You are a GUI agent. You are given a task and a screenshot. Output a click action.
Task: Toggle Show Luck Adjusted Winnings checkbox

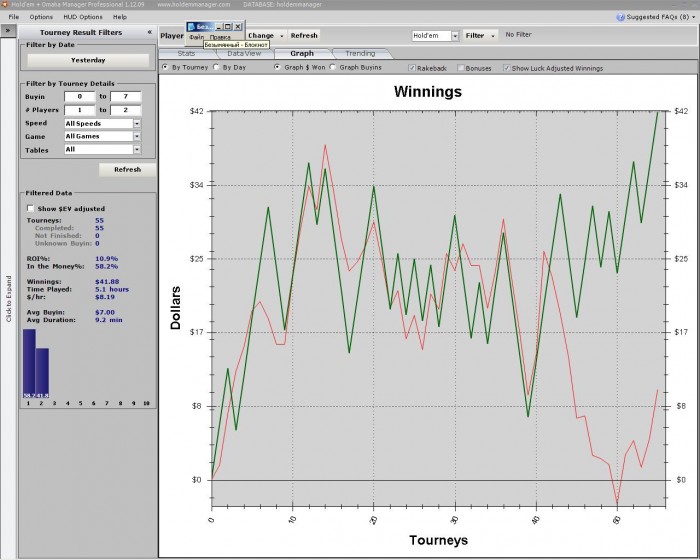507,68
